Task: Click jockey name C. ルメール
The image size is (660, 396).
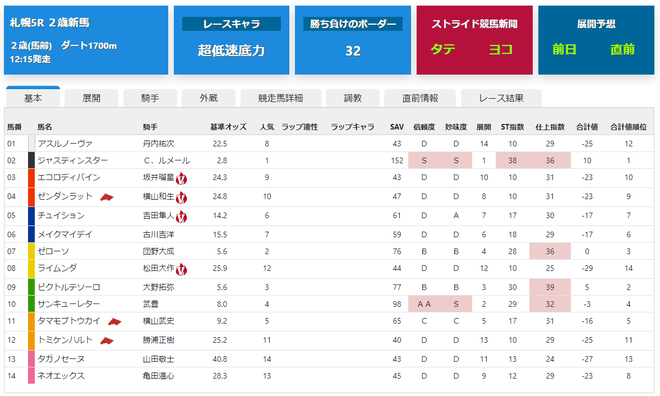Action: pyautogui.click(x=167, y=160)
